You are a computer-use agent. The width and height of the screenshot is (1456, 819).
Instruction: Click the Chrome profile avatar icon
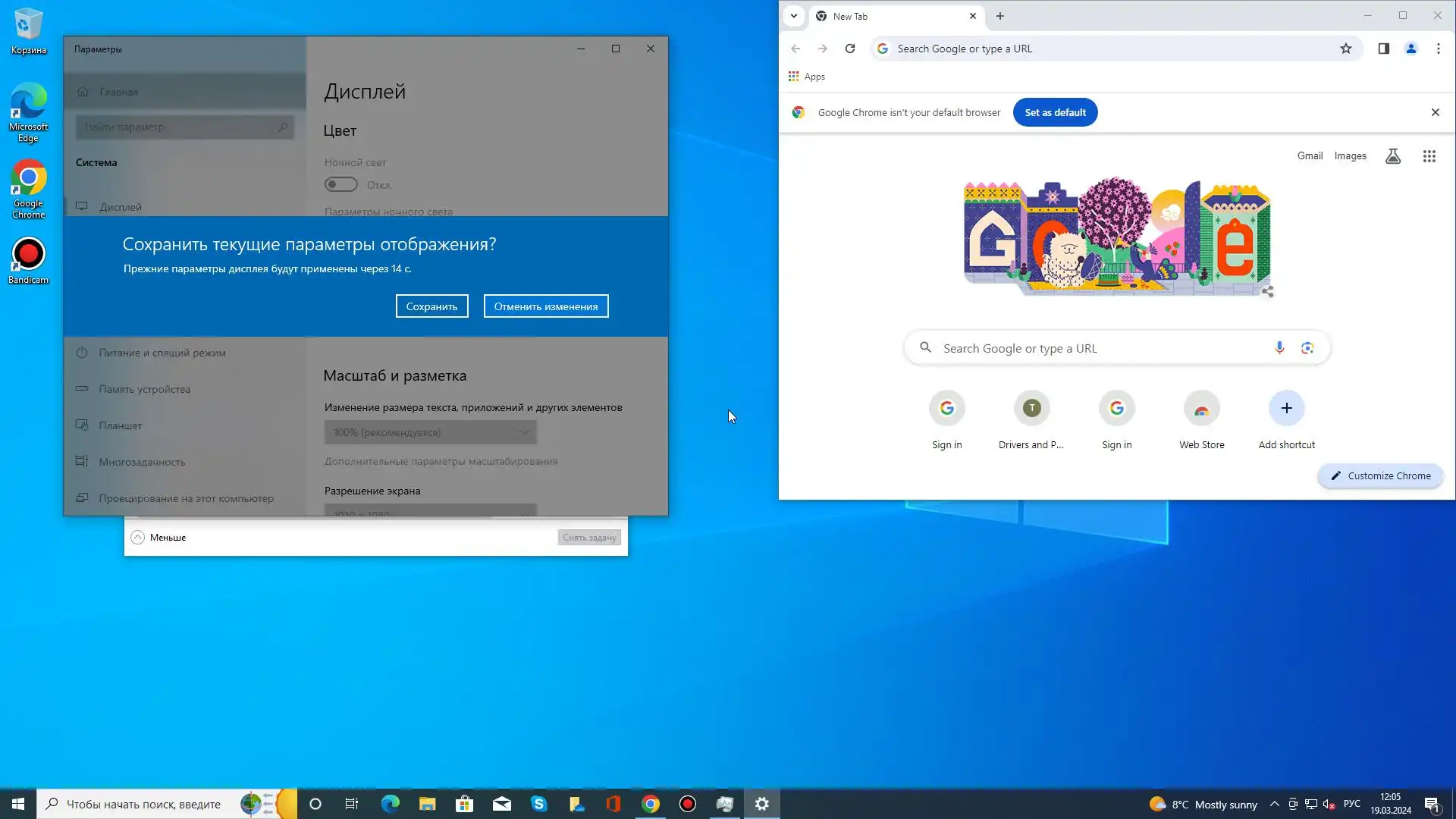point(1411,49)
